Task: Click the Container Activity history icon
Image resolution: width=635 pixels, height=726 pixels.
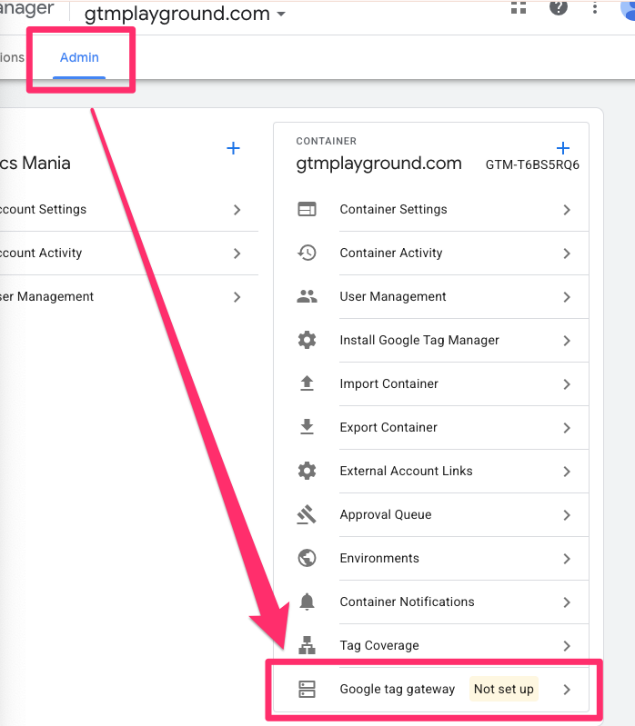Action: coord(307,253)
